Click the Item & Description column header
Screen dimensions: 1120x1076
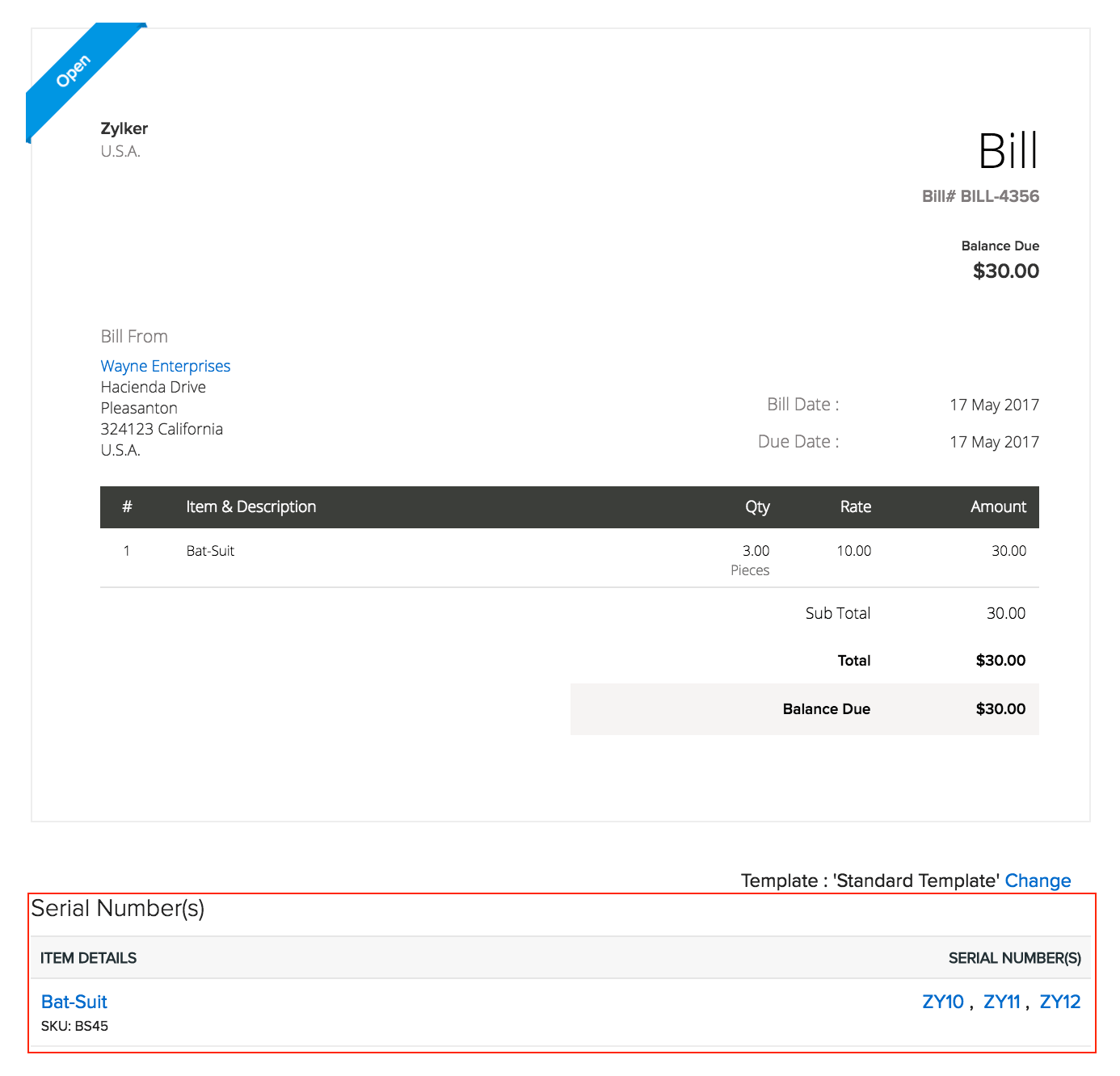(251, 506)
